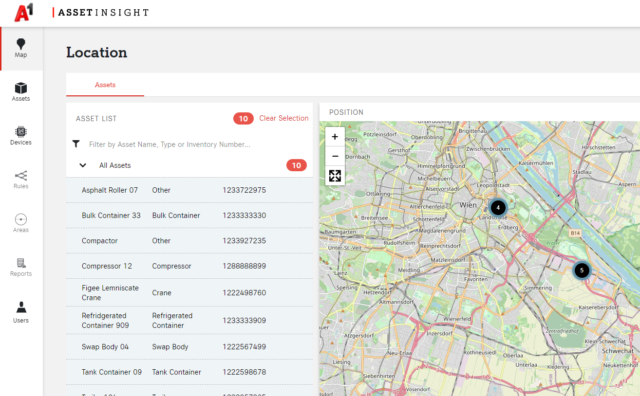
Task: Select the Bulk Container 33 row
Action: pyautogui.click(x=189, y=215)
